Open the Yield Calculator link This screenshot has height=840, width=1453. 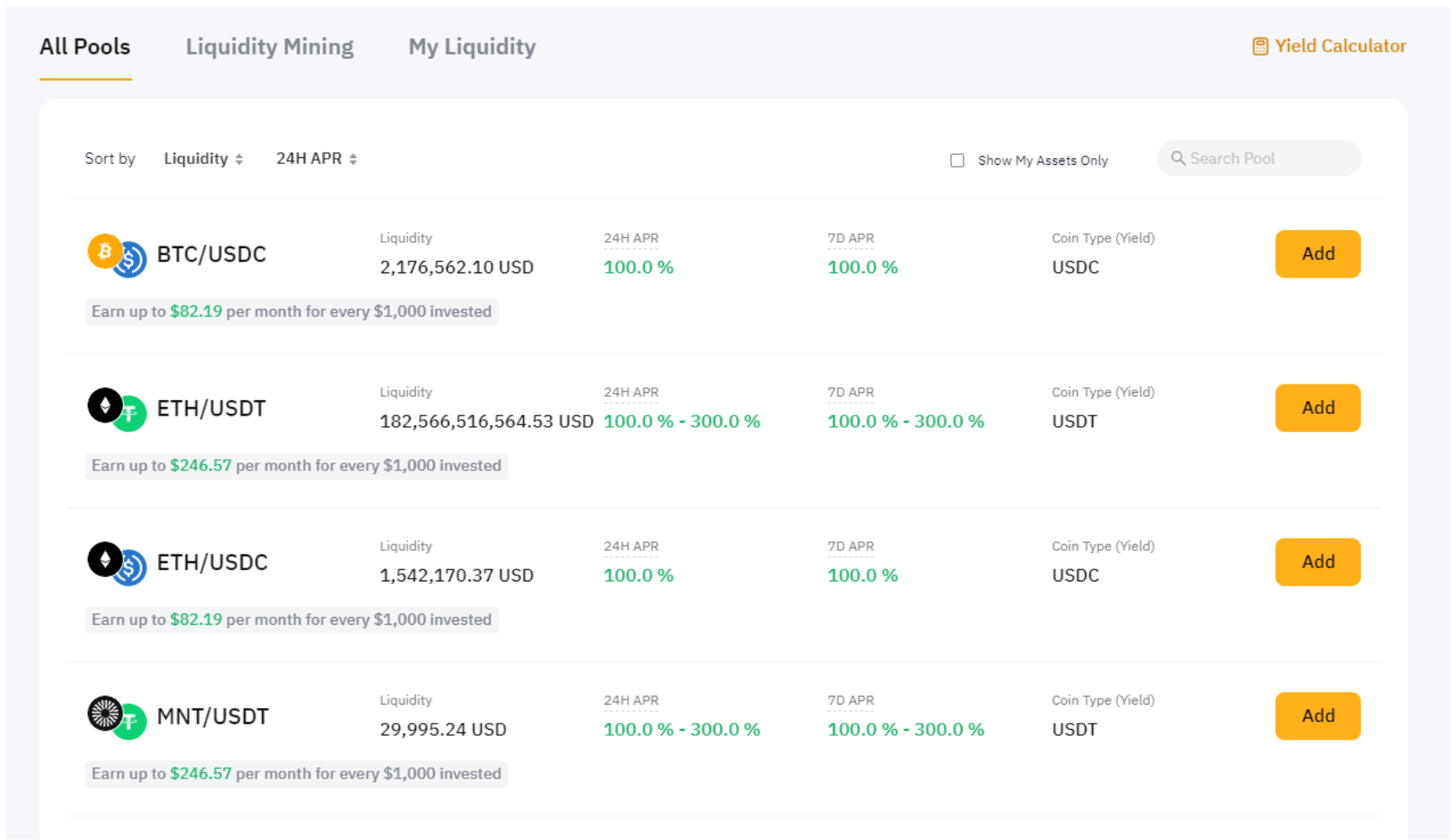point(1339,47)
